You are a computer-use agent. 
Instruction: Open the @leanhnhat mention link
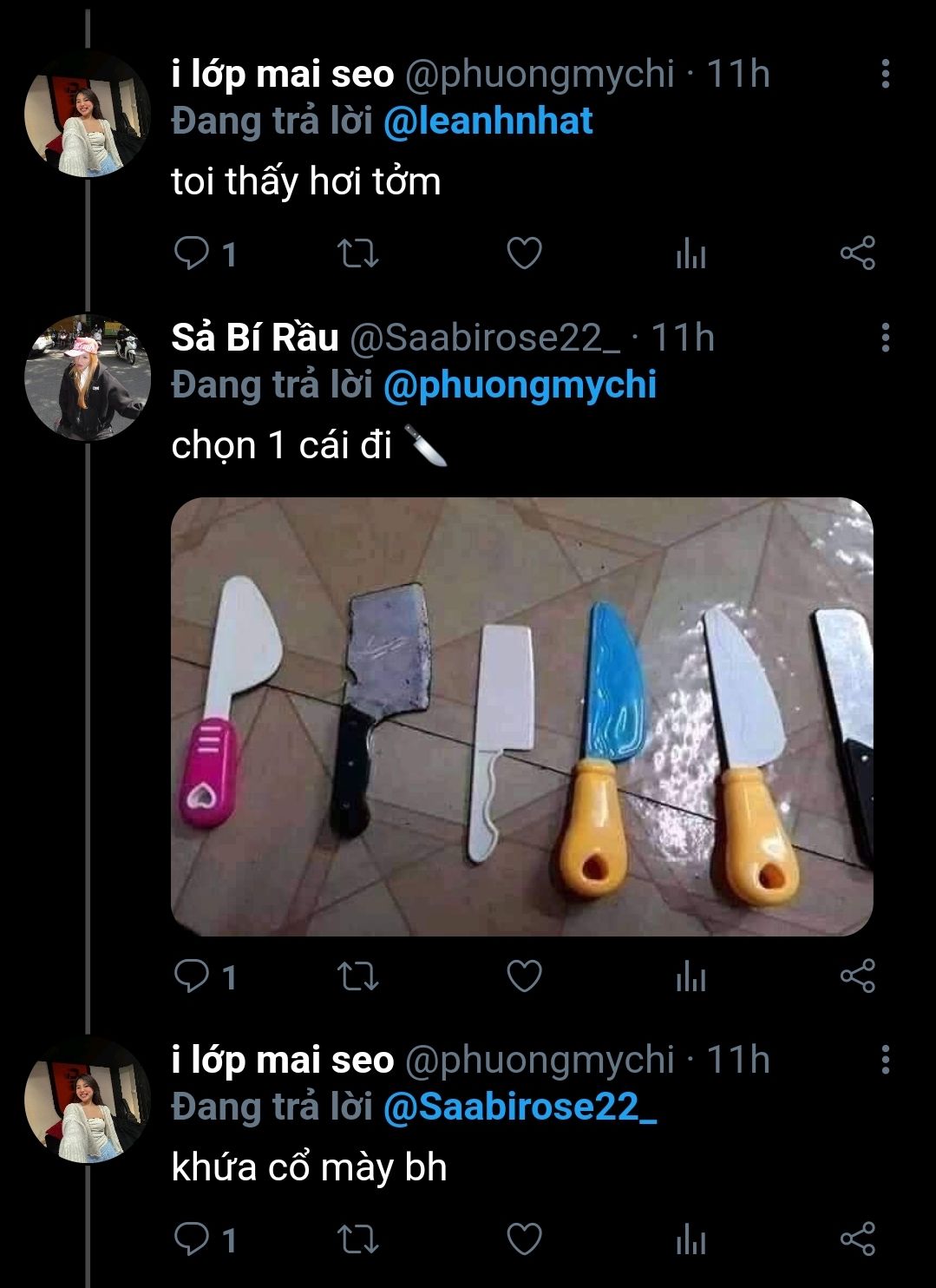pyautogui.click(x=488, y=122)
